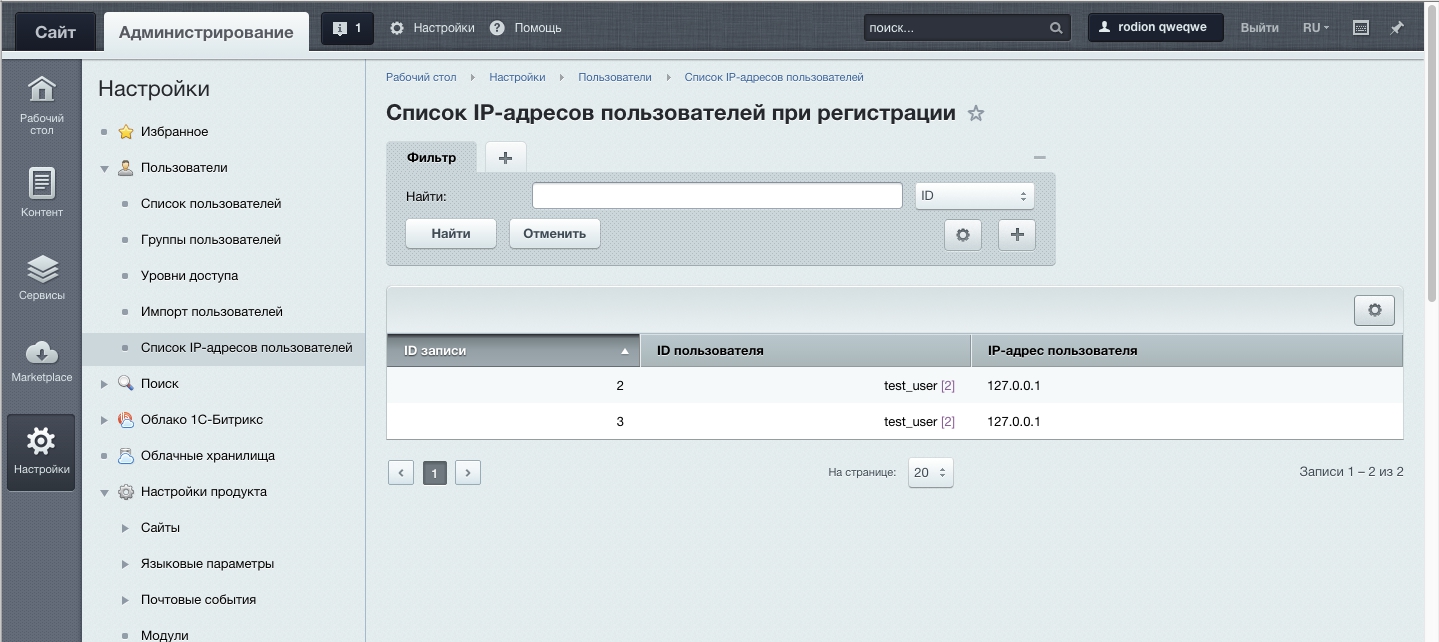The image size is (1439, 642).
Task: Open the ID field selector next to search
Action: [971, 195]
